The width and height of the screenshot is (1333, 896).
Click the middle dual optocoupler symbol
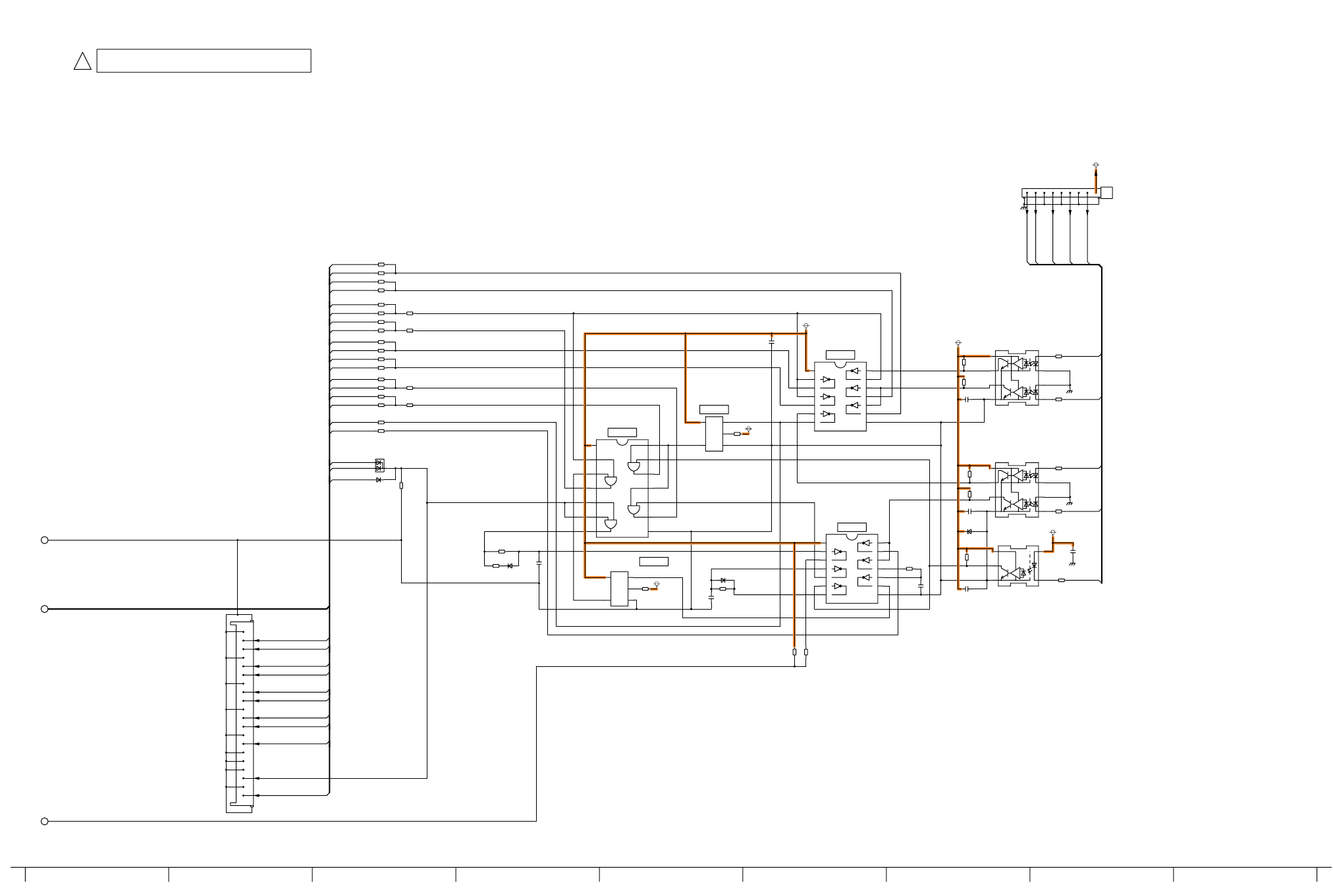pos(1016,490)
